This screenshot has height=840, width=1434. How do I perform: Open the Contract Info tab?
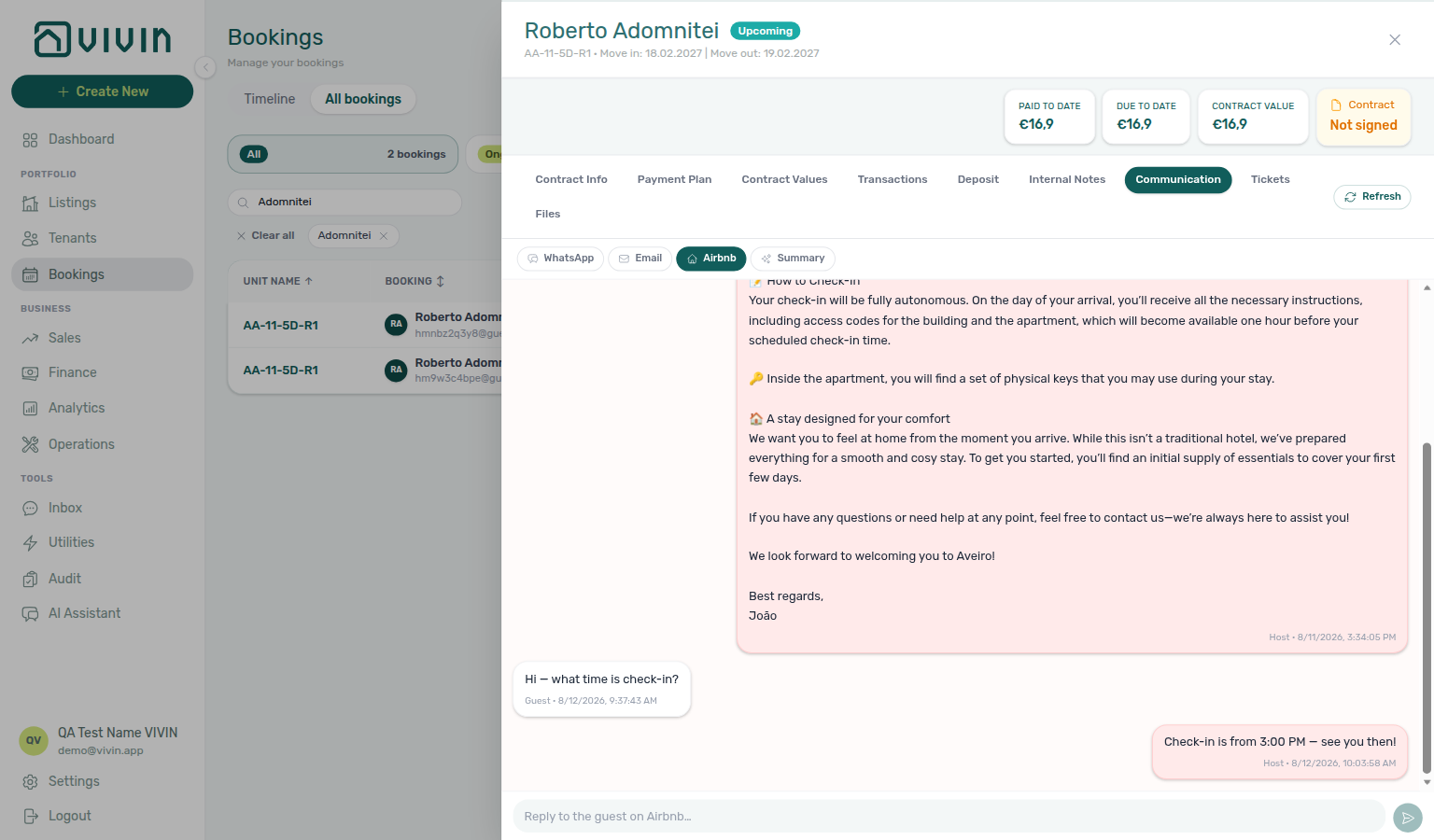point(571,180)
